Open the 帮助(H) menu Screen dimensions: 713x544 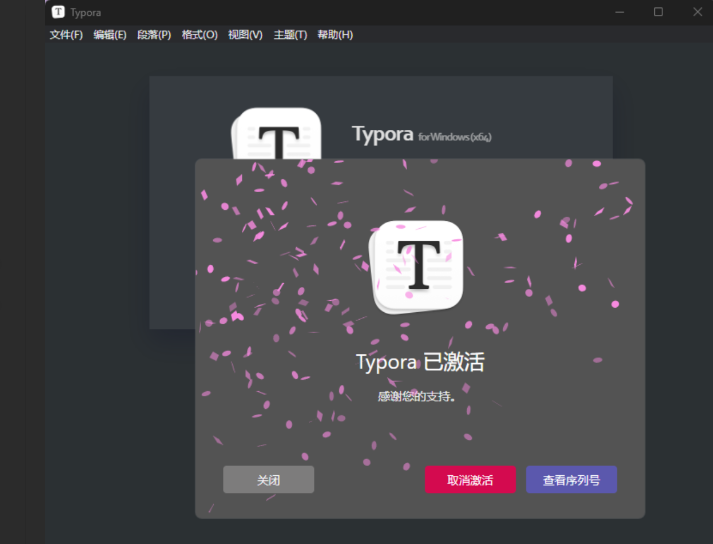click(335, 35)
